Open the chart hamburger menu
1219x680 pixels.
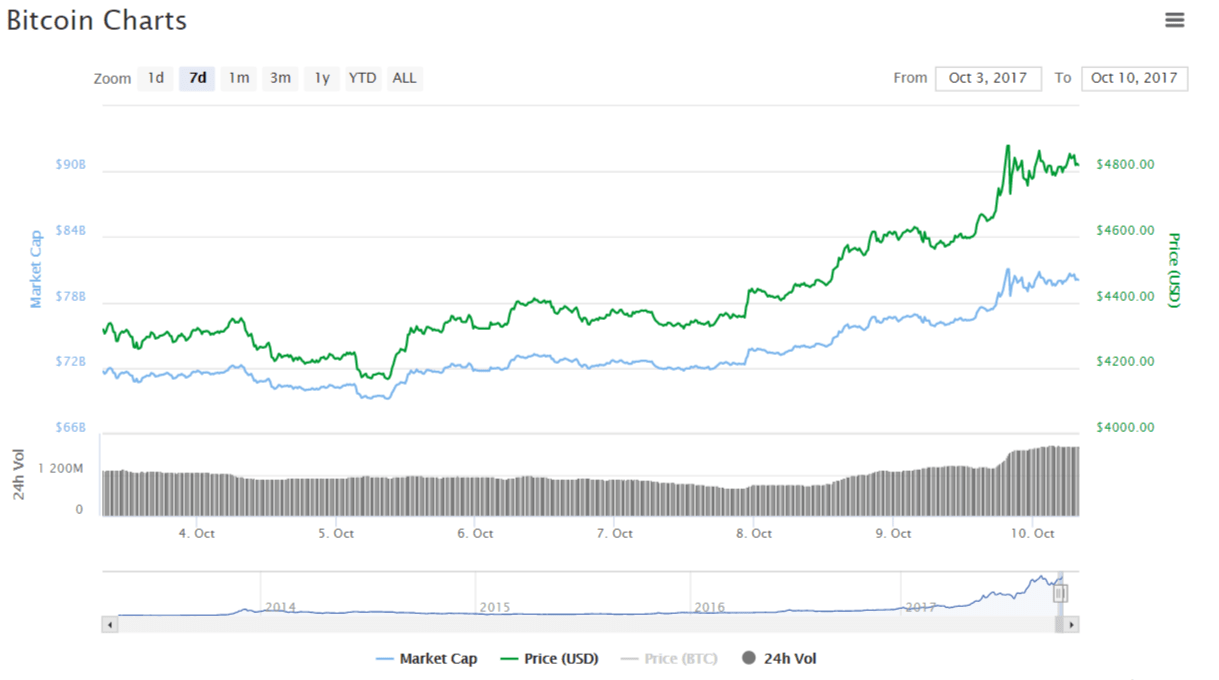point(1174,20)
